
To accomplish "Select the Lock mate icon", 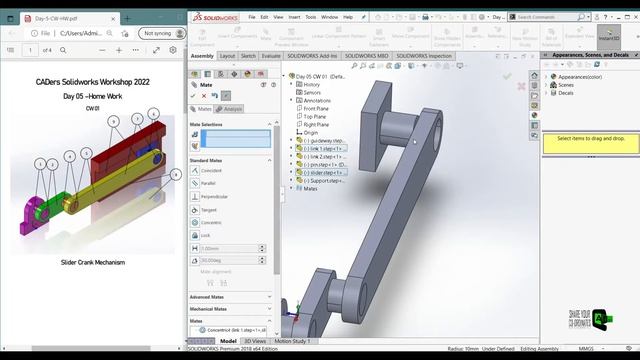I will (195, 236).
